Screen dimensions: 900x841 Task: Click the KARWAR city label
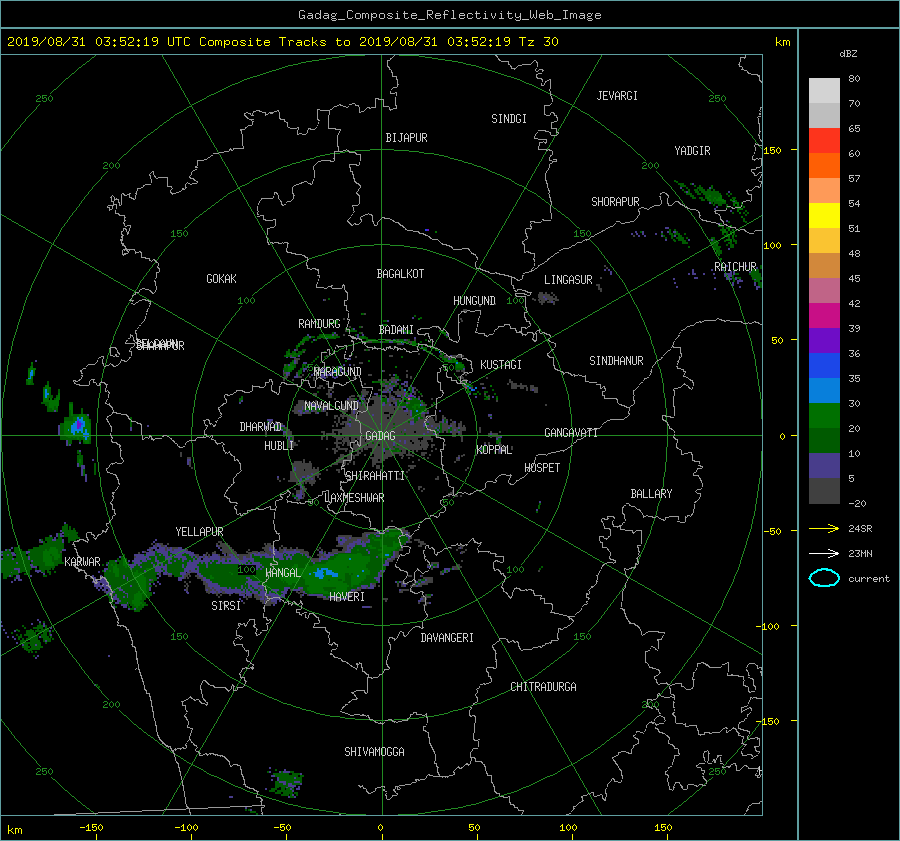82,562
